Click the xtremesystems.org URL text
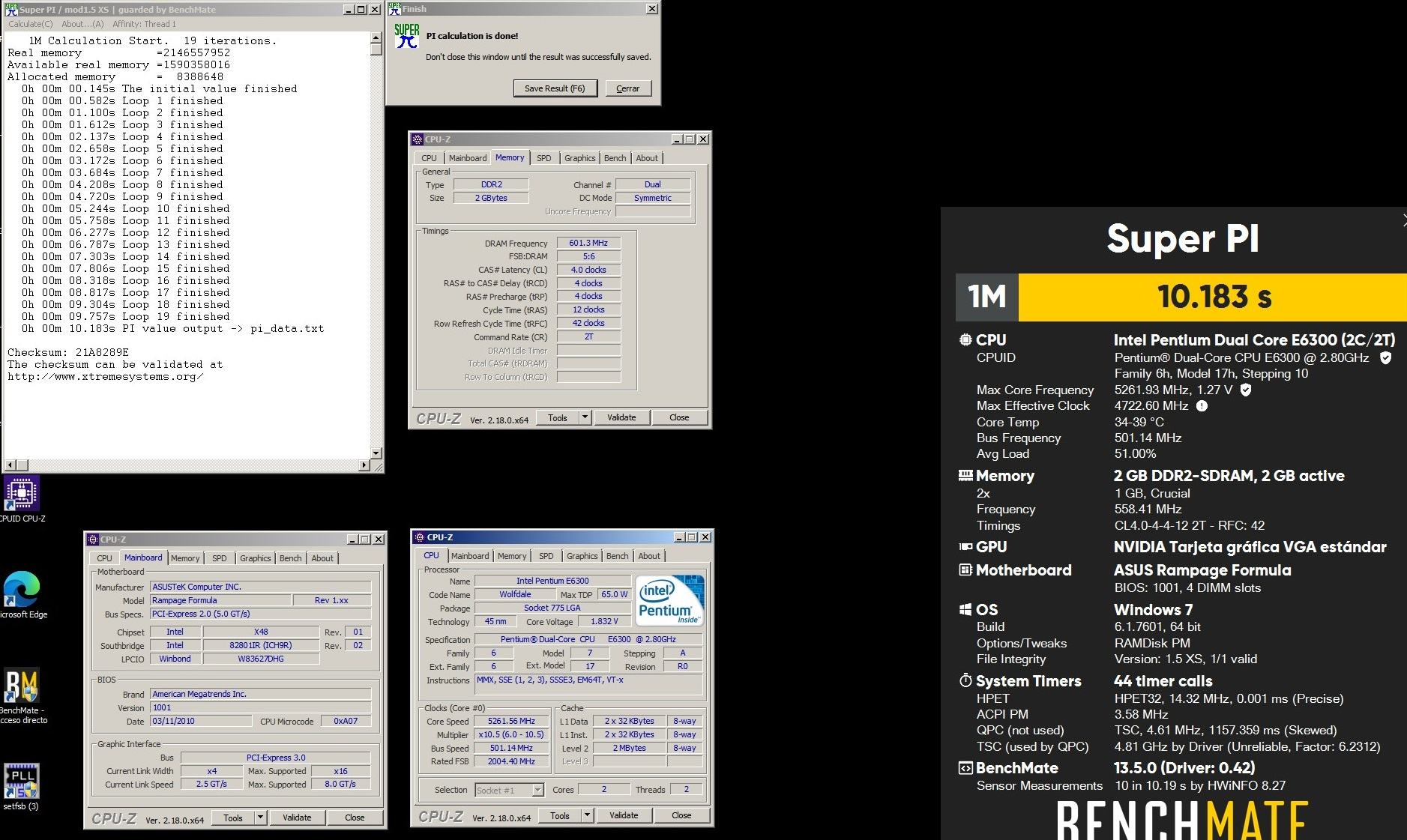Viewport: 1407px width, 840px height. coord(106,376)
